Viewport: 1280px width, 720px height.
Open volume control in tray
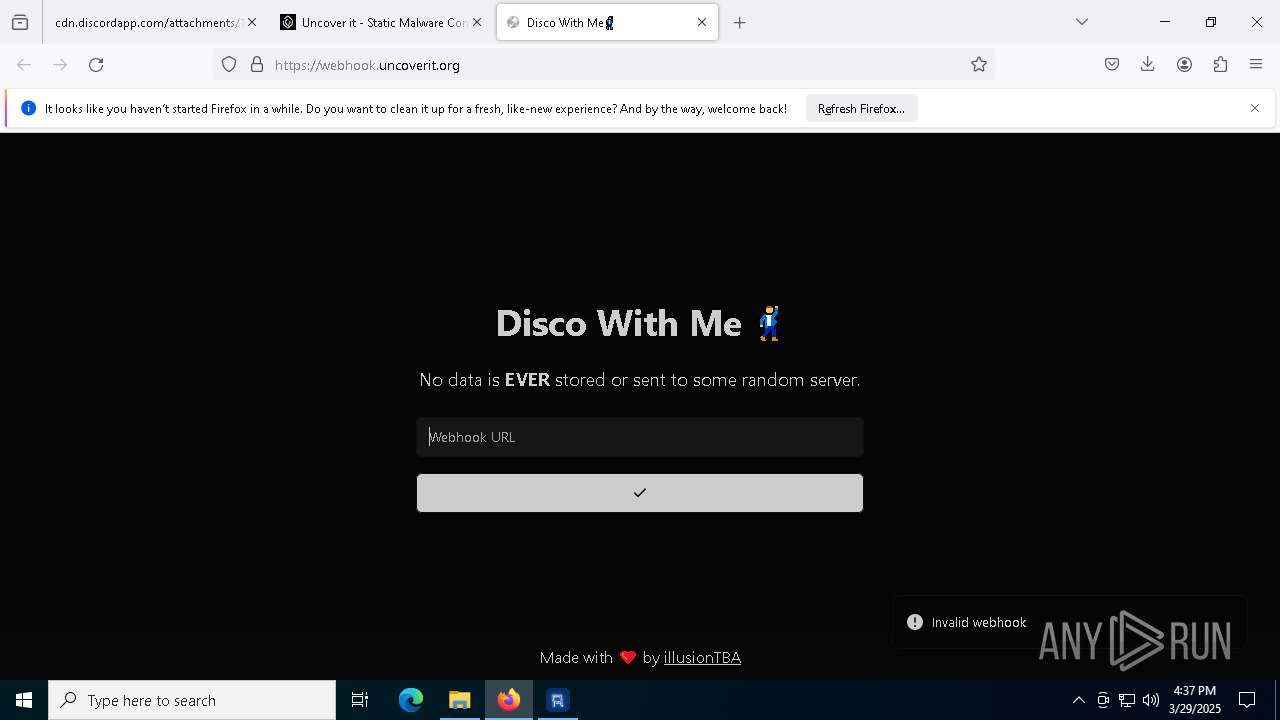[1151, 700]
